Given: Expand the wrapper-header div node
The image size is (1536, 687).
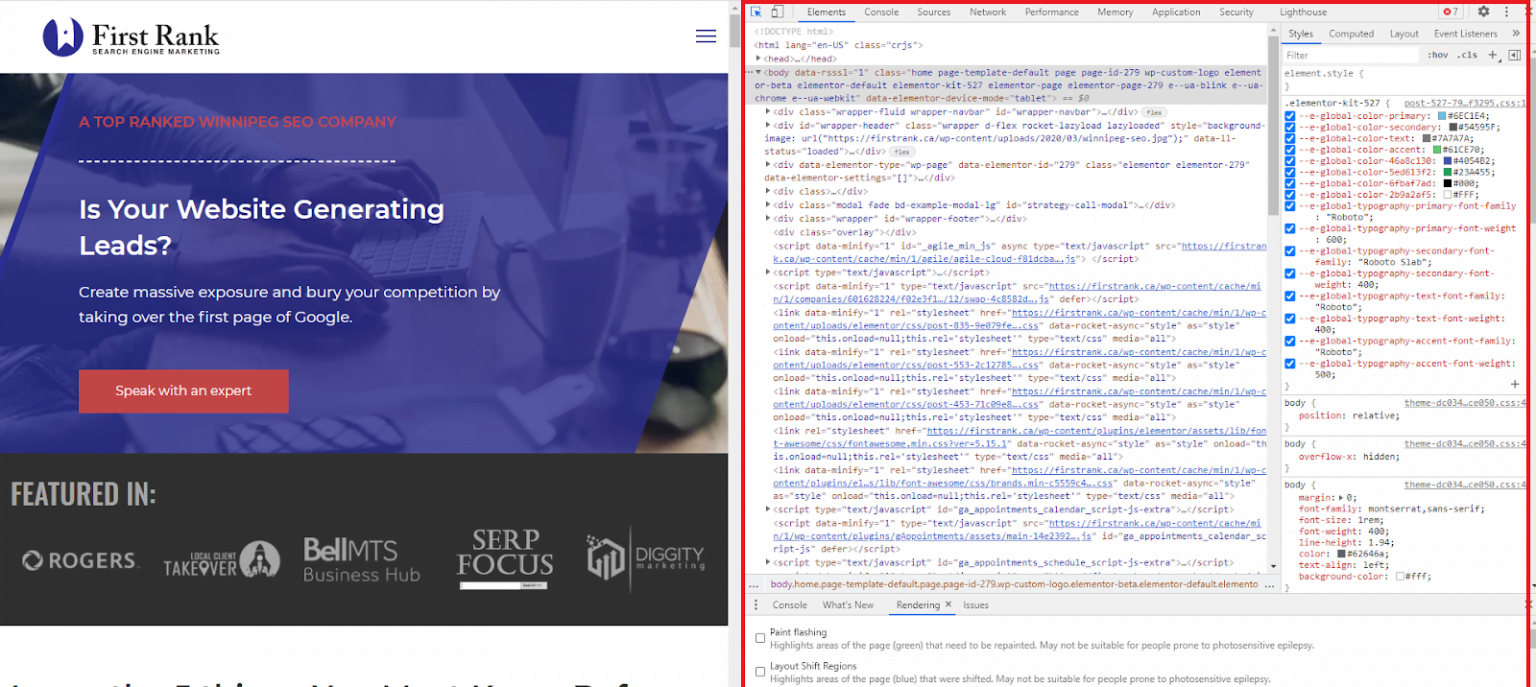Looking at the screenshot, I should tap(768, 127).
